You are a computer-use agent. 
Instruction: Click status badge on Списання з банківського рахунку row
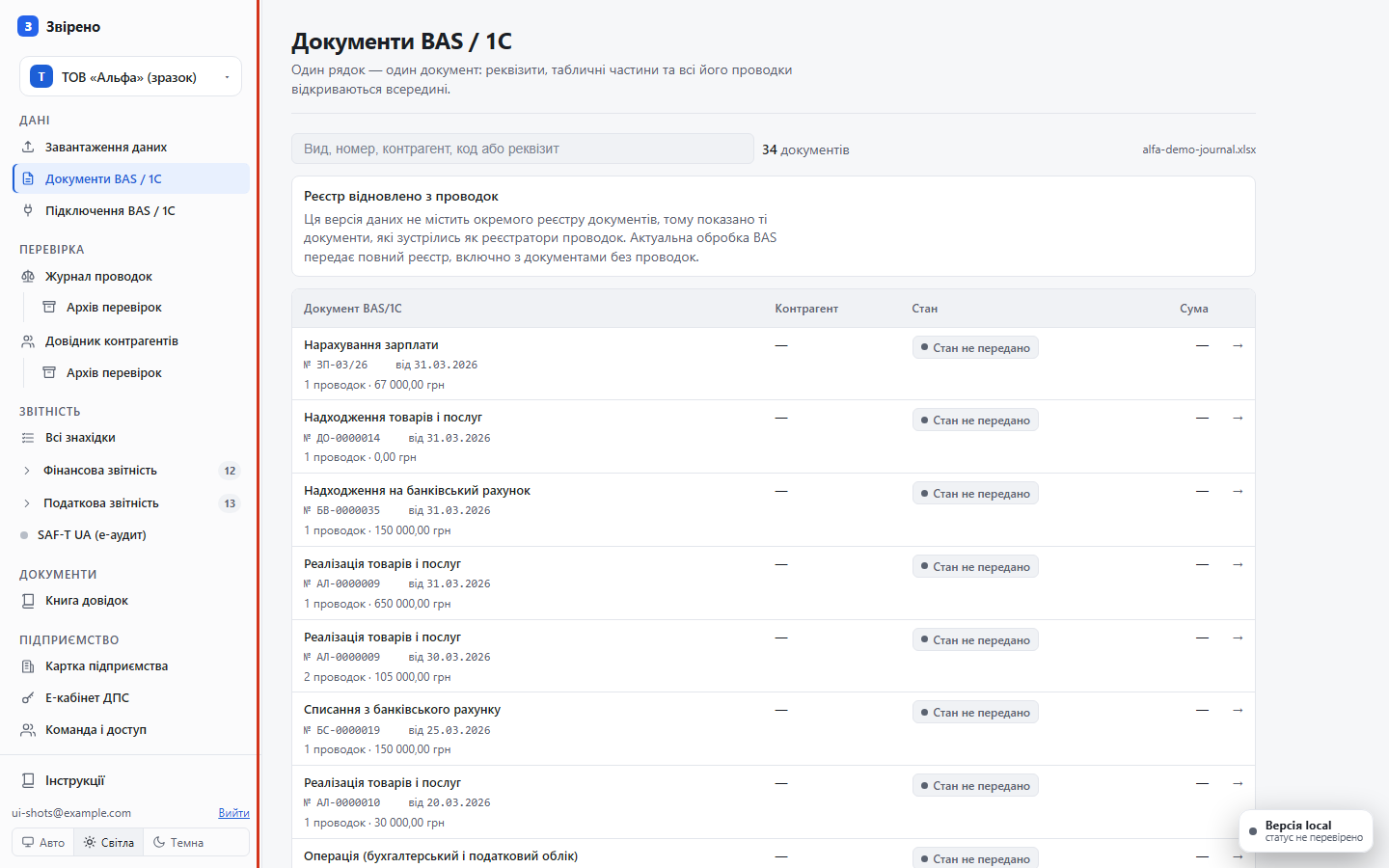click(975, 713)
